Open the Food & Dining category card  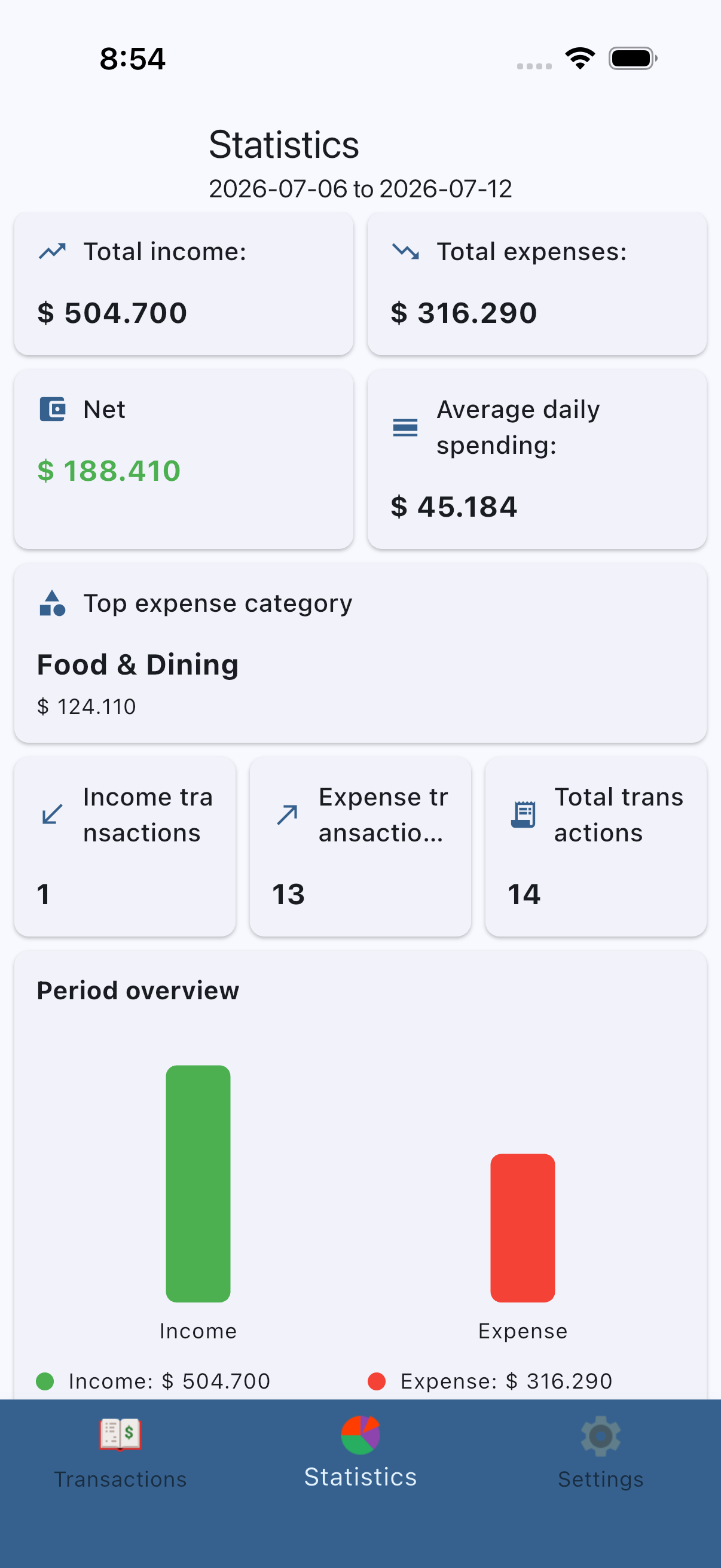[x=360, y=652]
